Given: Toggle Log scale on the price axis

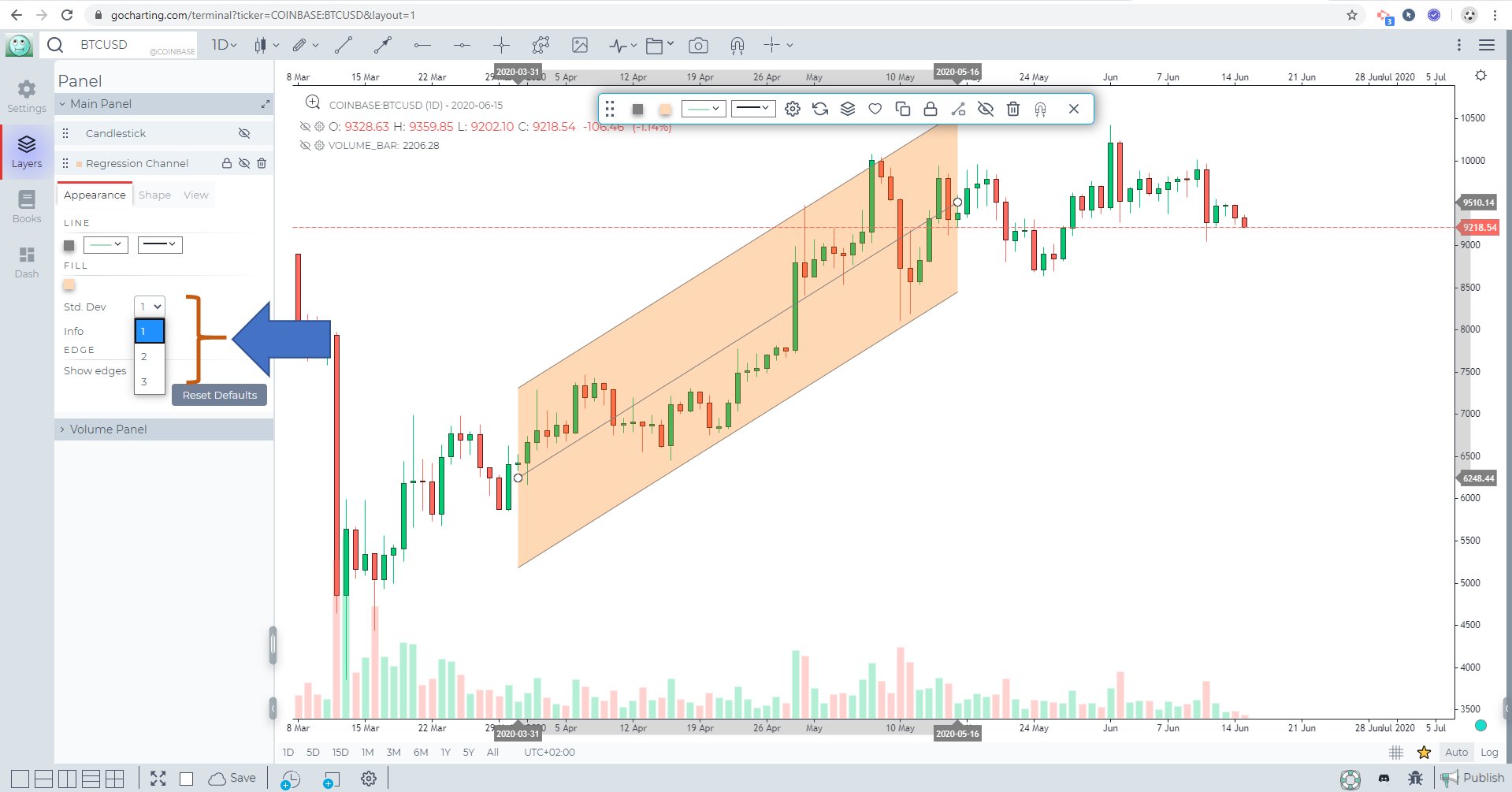Looking at the screenshot, I should coord(1489,752).
